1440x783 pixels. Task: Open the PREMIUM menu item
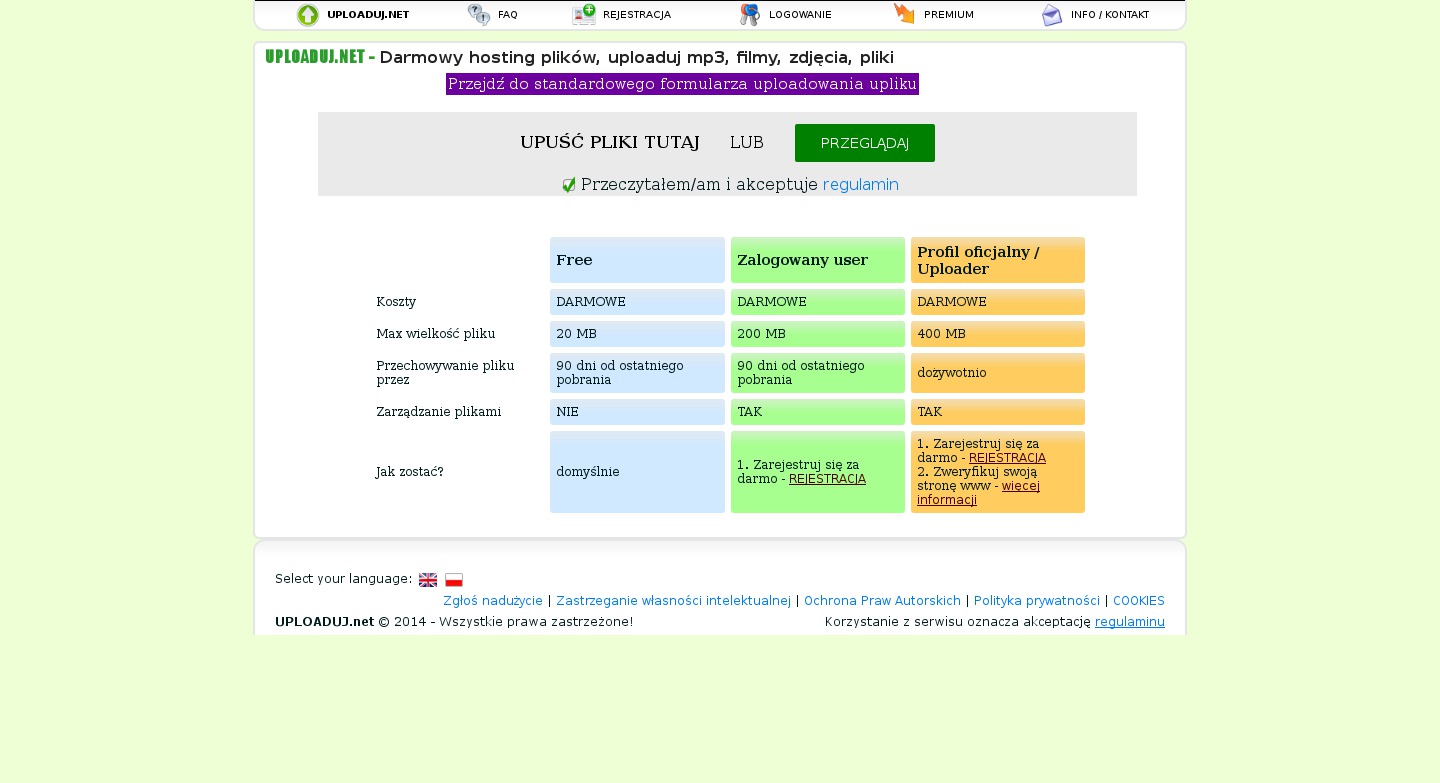click(x=948, y=15)
